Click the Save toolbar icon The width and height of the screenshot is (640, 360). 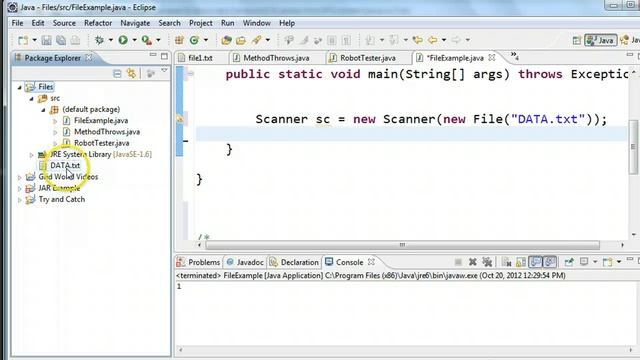pos(47,40)
